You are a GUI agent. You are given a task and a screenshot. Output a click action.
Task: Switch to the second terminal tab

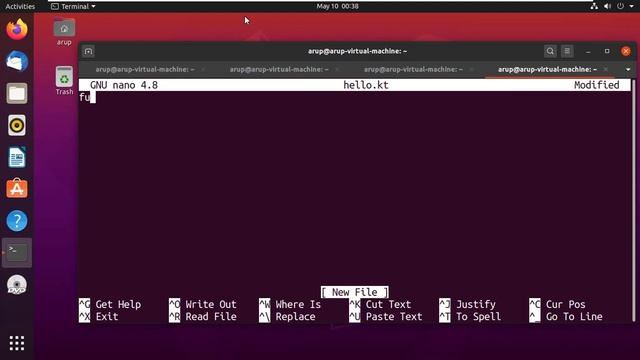tap(279, 69)
